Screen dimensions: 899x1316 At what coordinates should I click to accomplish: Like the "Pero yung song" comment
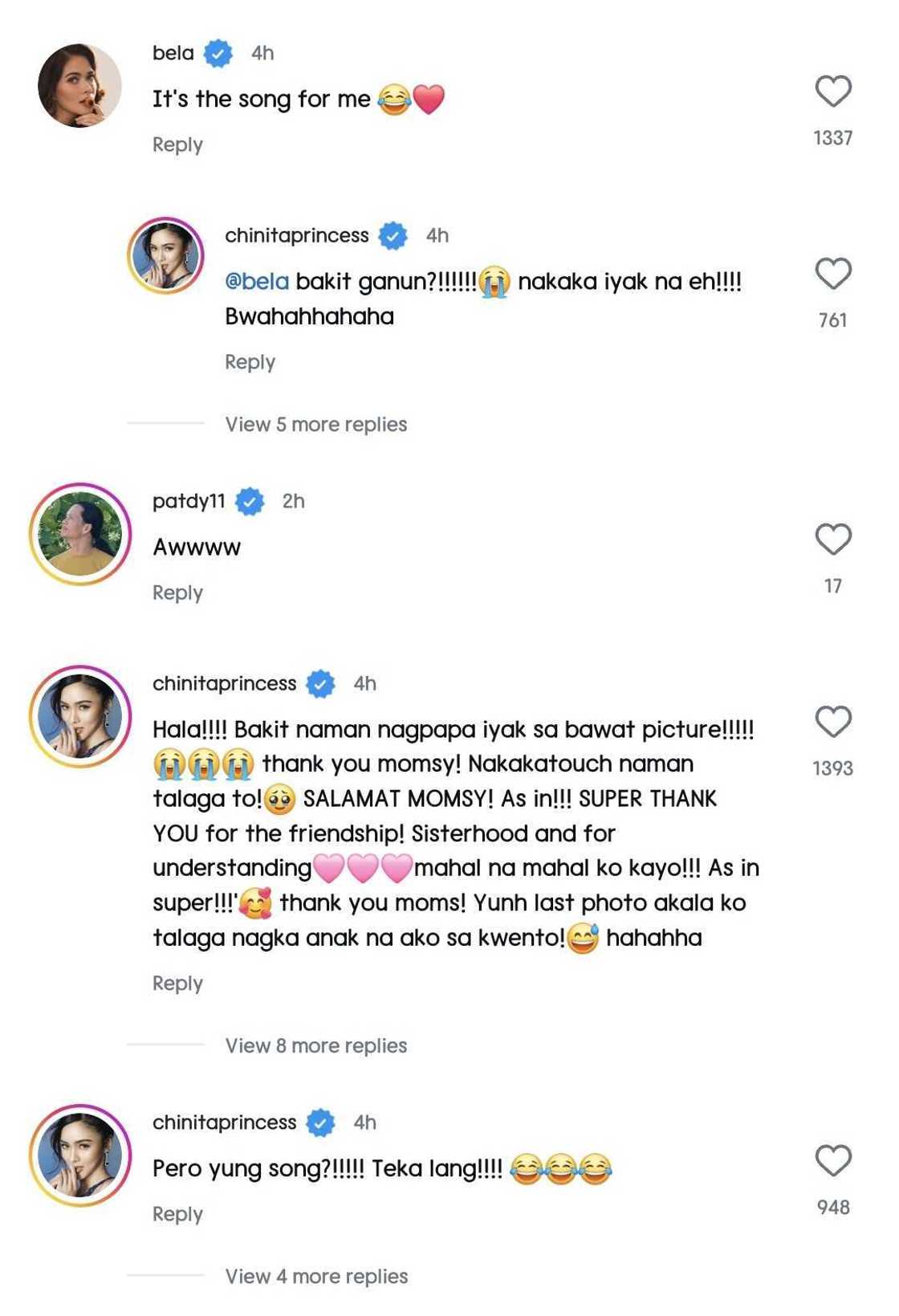click(x=833, y=1160)
